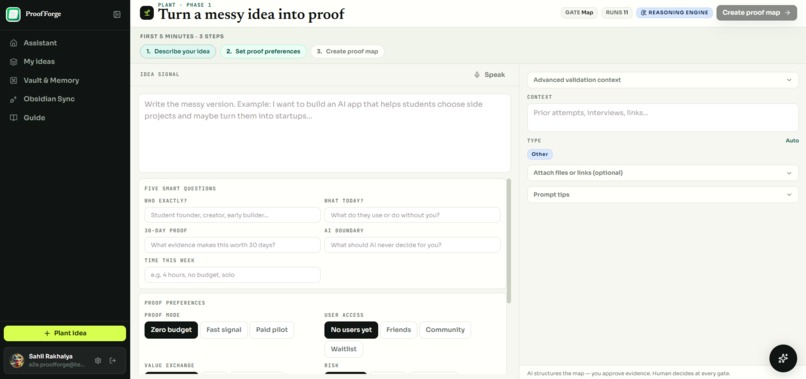The width and height of the screenshot is (806, 379).
Task: Click the AI boundary field
Action: click(x=412, y=245)
